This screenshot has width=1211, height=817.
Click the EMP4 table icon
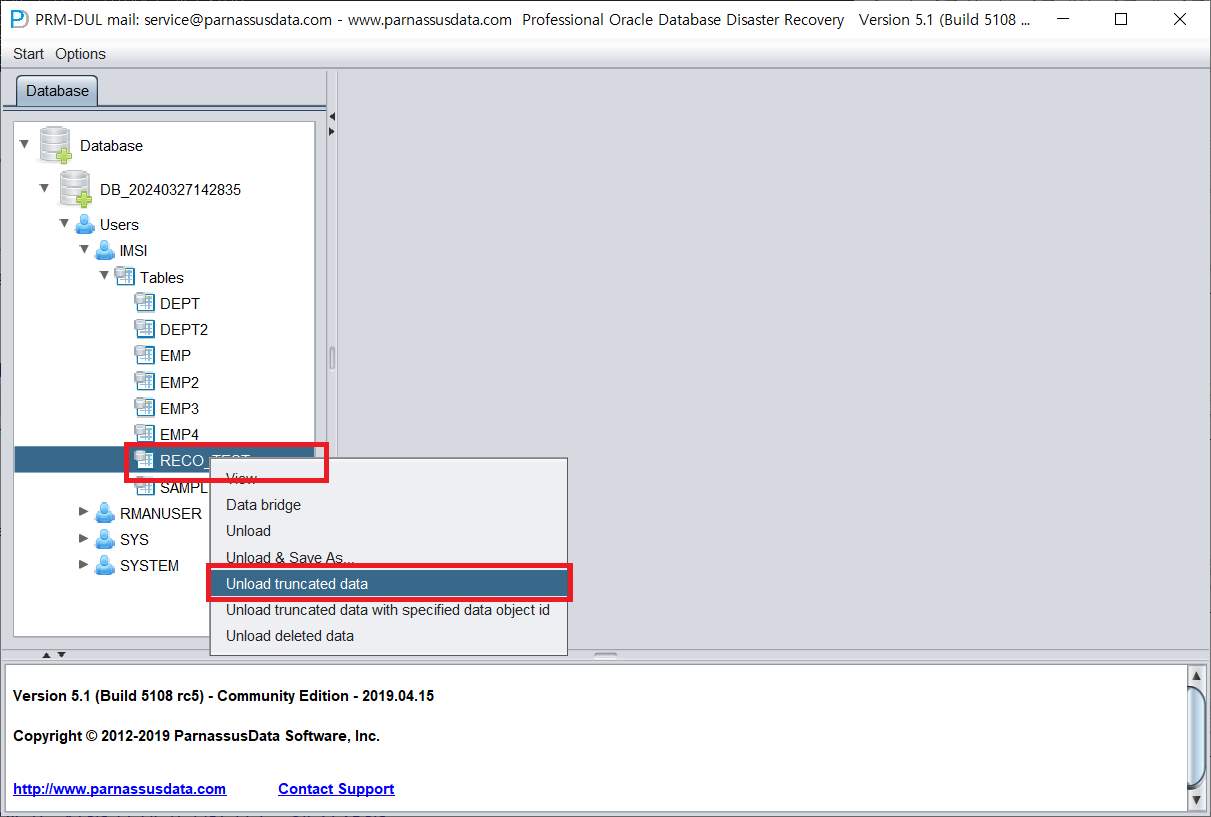[x=144, y=434]
